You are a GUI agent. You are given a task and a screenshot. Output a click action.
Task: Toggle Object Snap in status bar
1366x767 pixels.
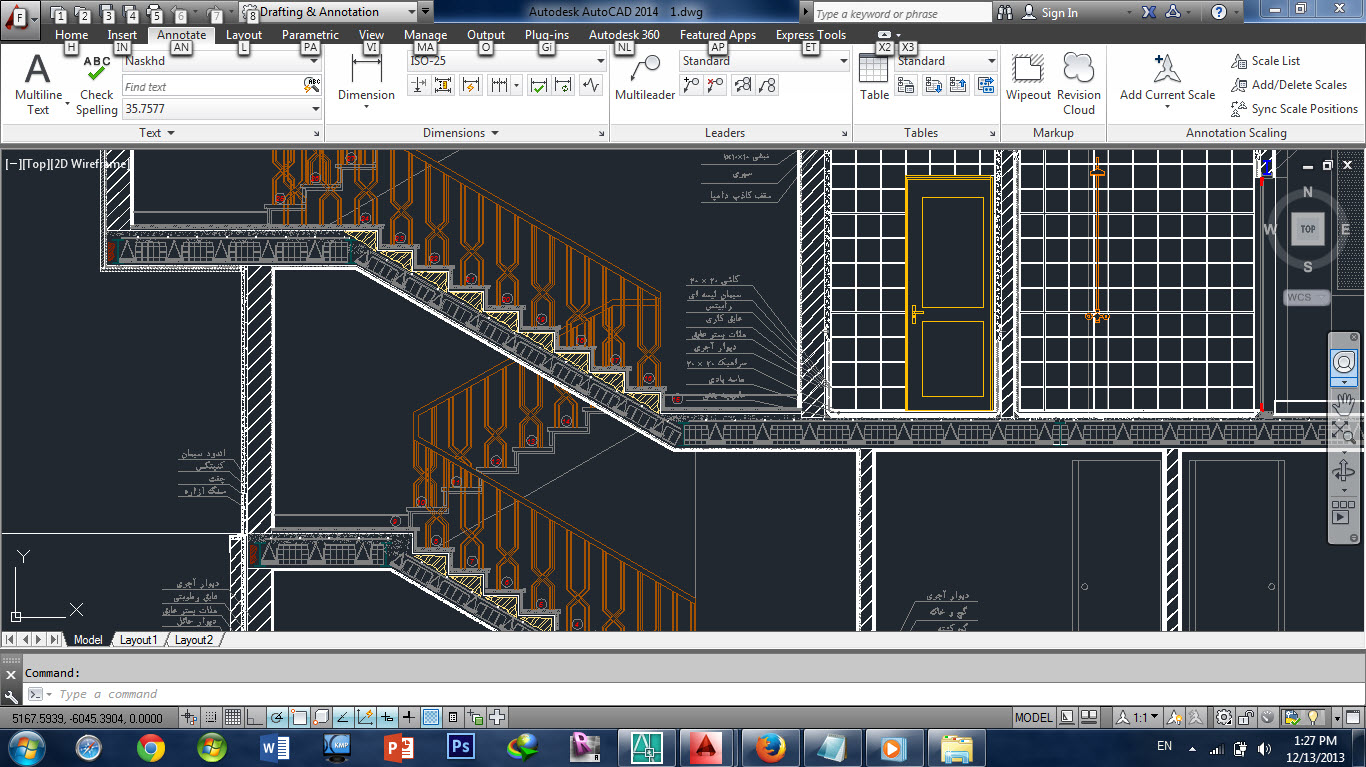coord(298,717)
